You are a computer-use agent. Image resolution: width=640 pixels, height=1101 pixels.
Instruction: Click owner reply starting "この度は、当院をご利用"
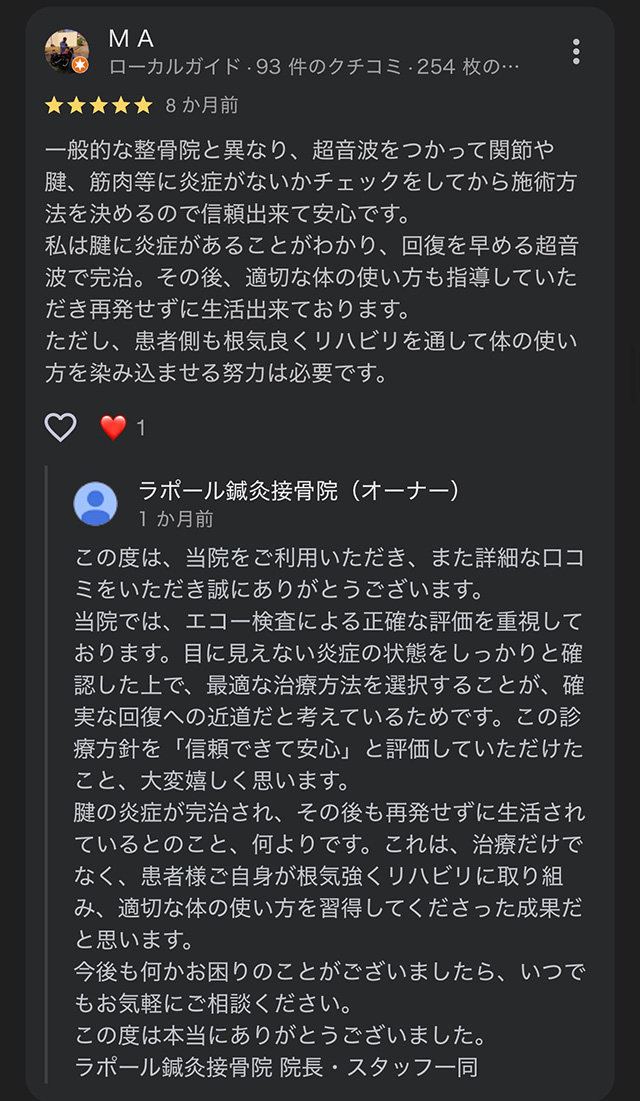[330, 557]
